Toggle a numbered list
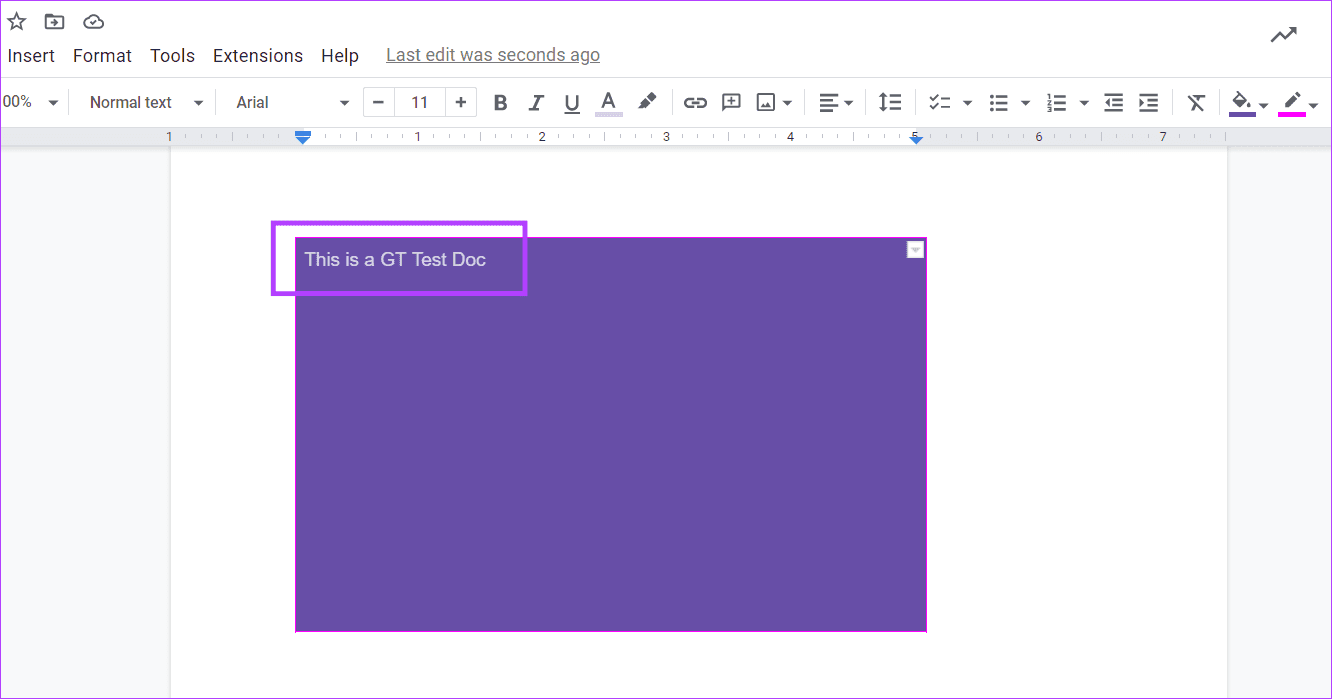 (x=1057, y=101)
